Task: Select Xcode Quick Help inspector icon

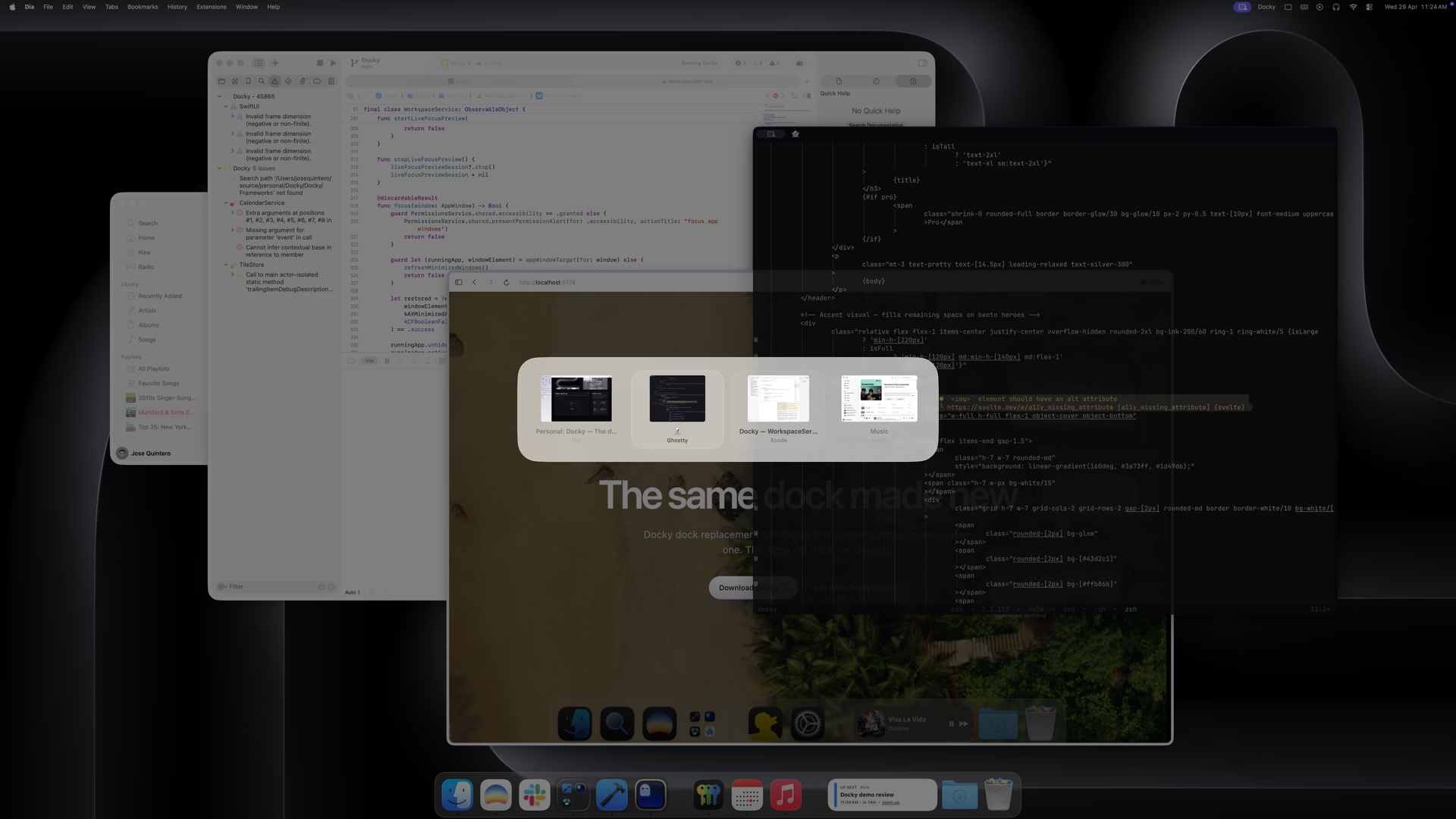Action: point(913,81)
